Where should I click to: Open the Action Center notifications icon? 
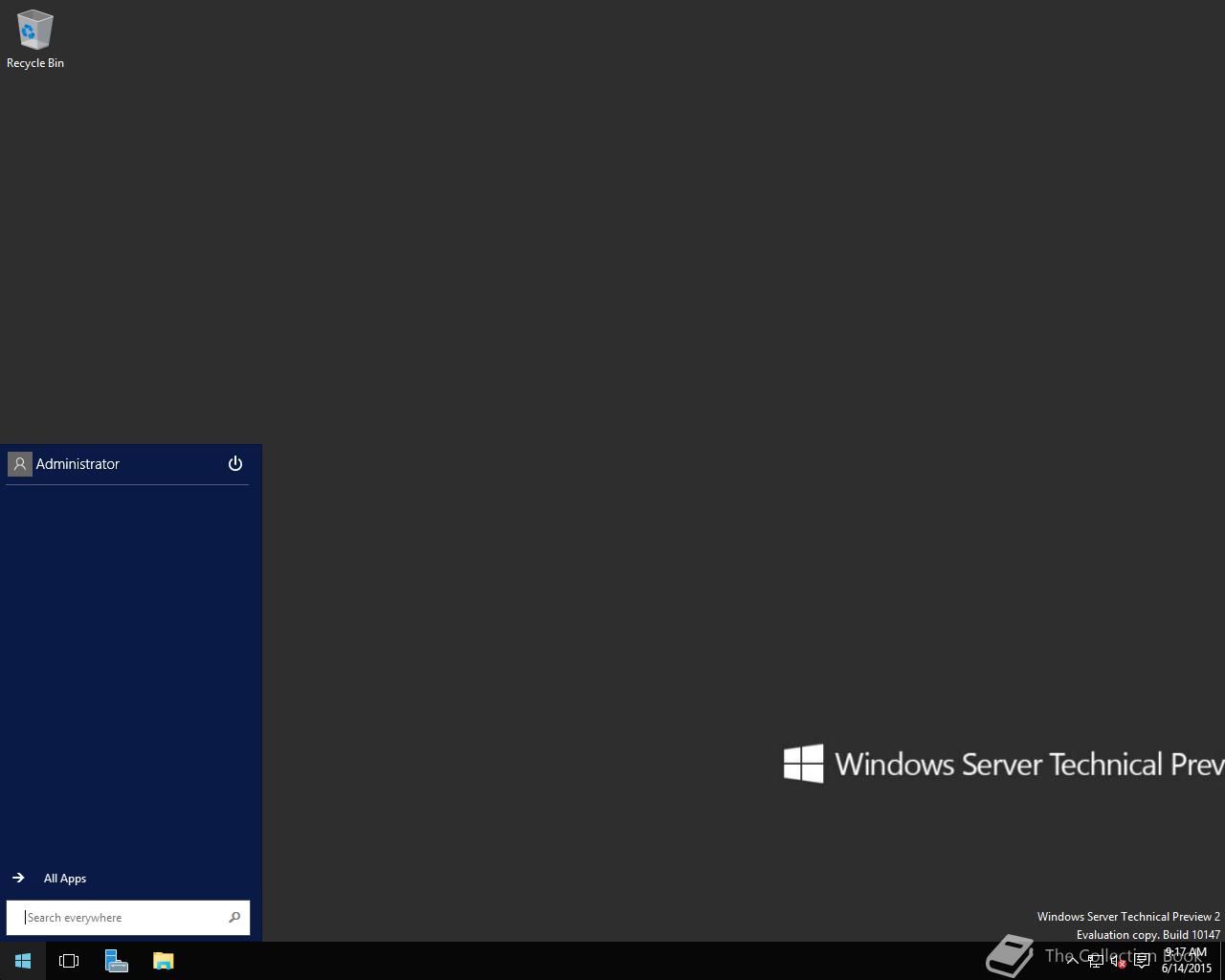point(1142,961)
